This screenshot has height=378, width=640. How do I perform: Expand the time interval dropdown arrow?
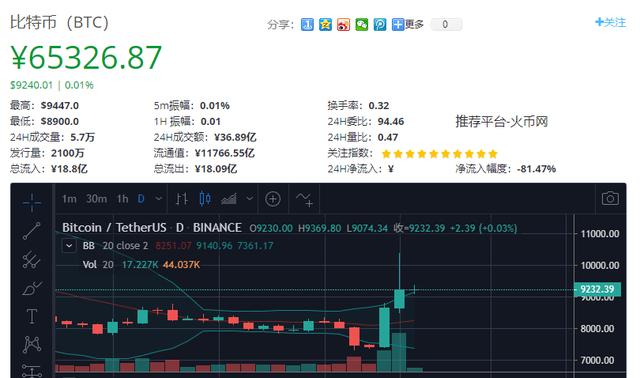pyautogui.click(x=159, y=198)
